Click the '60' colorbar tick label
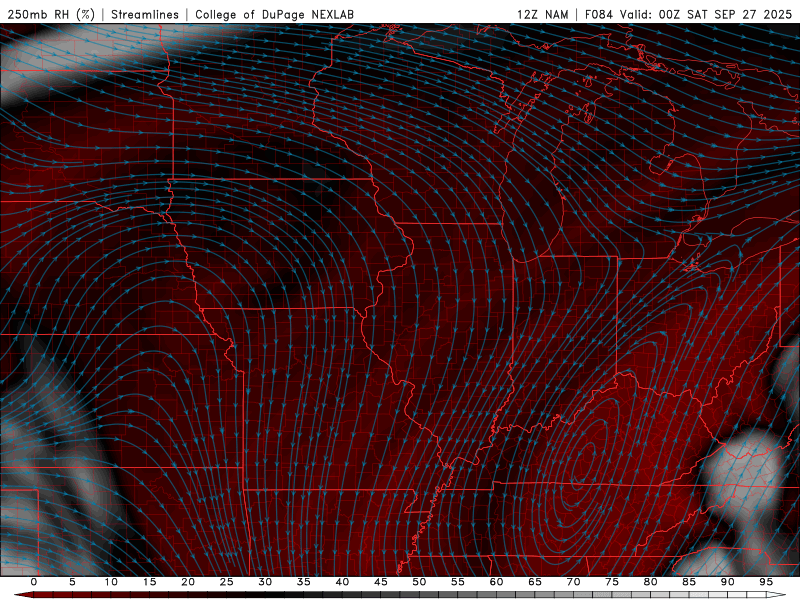 click(x=496, y=582)
